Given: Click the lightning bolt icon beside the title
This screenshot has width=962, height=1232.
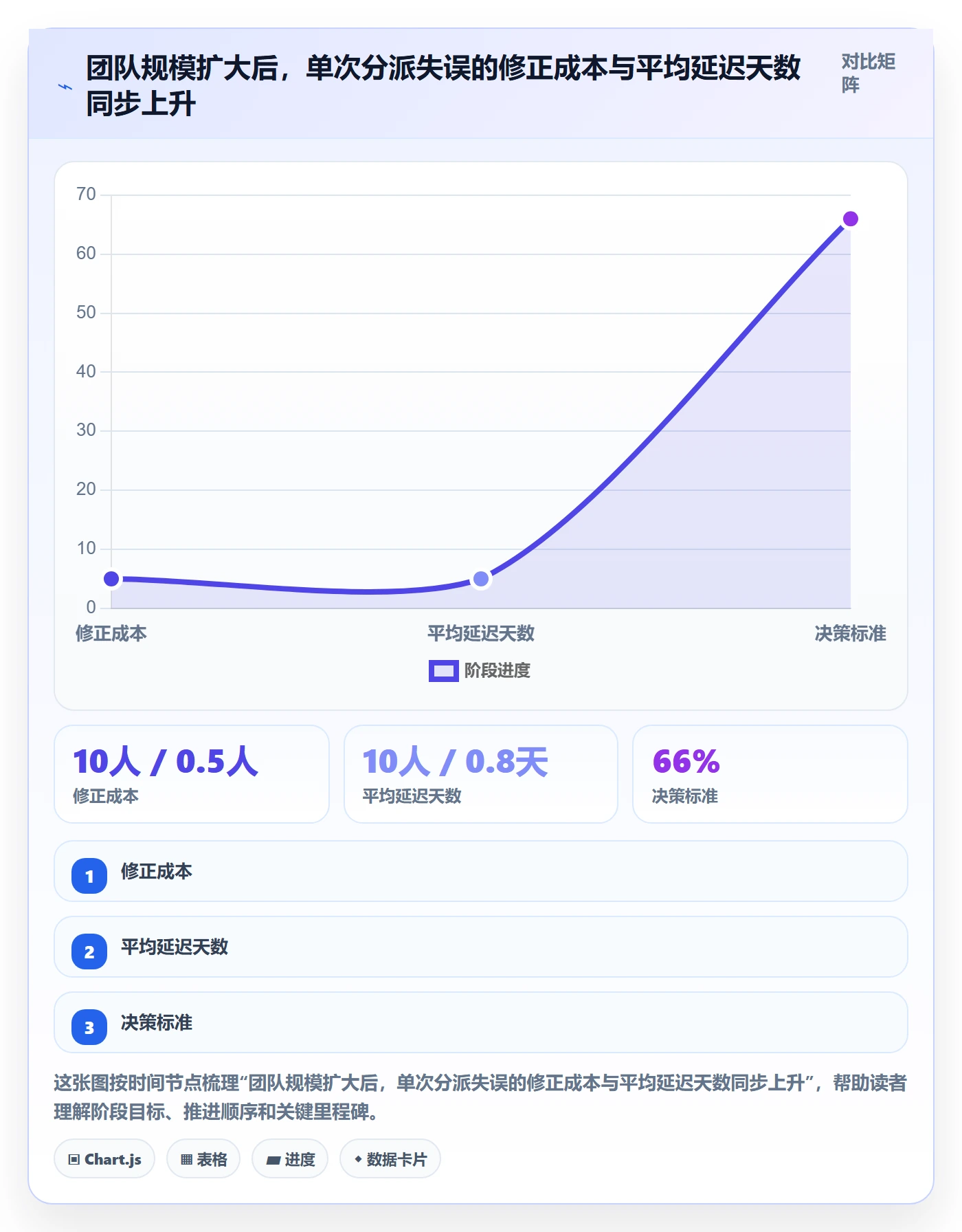Looking at the screenshot, I should tap(65, 87).
